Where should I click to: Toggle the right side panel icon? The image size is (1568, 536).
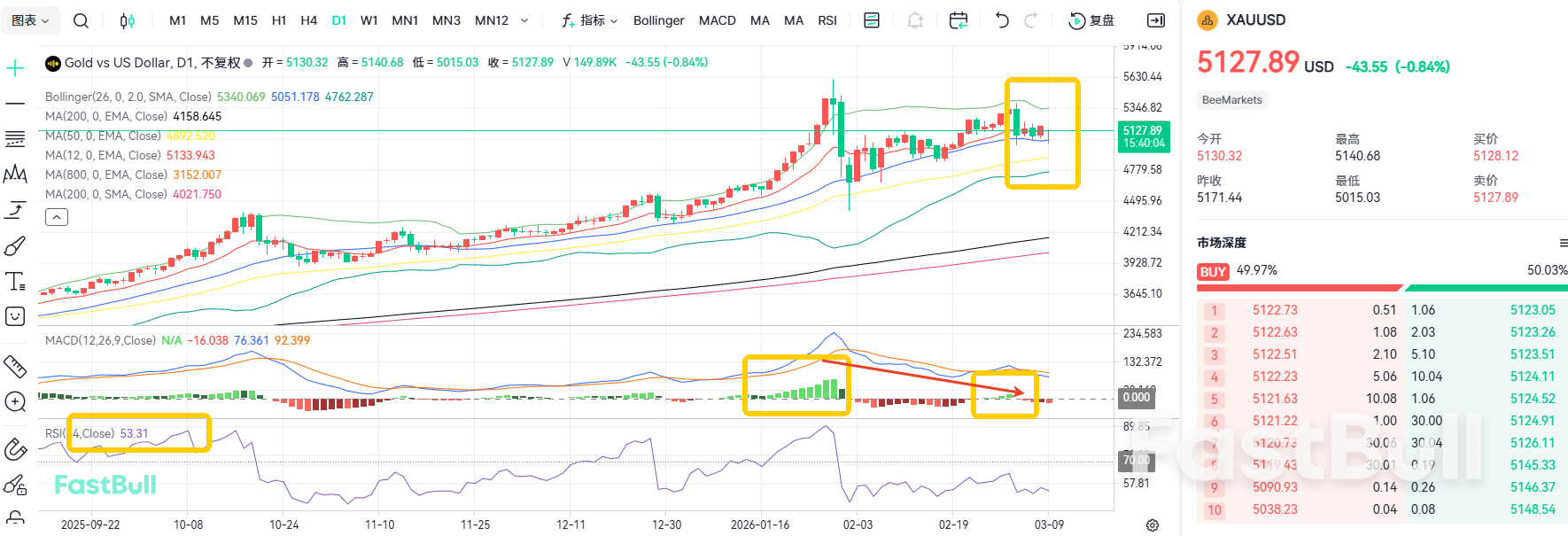(x=1156, y=20)
